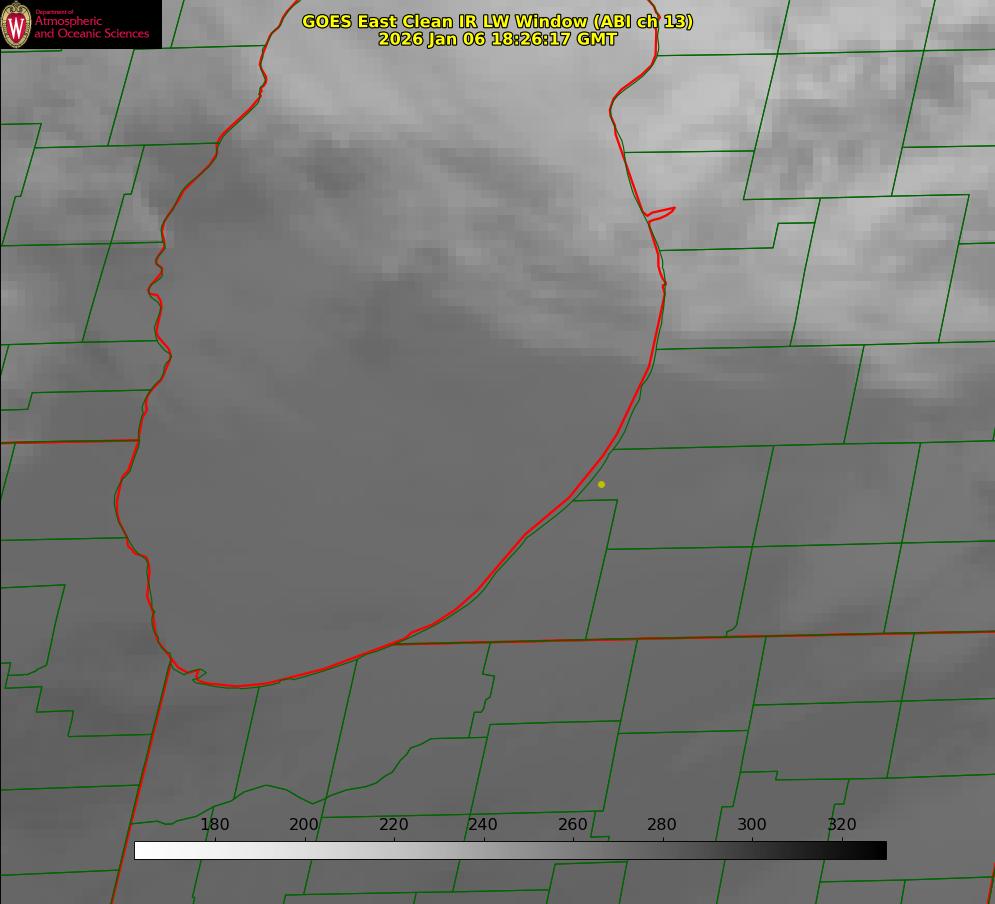Choose the 320 colorbar tick label
Image resolution: width=995 pixels, height=904 pixels.
point(841,825)
